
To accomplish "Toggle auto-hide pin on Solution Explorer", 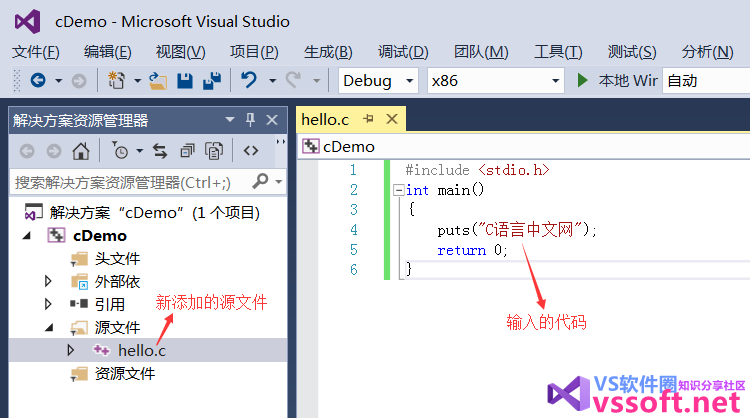I will point(250,120).
